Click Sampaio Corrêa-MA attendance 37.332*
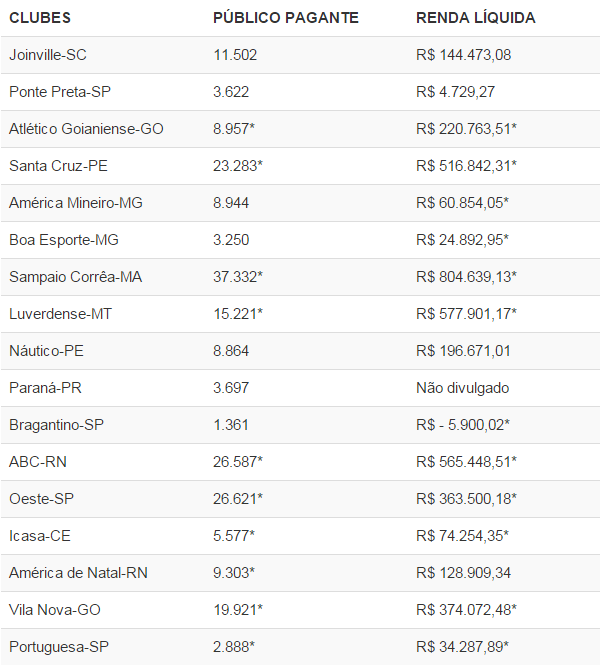The height and width of the screenshot is (665, 600). (x=238, y=277)
